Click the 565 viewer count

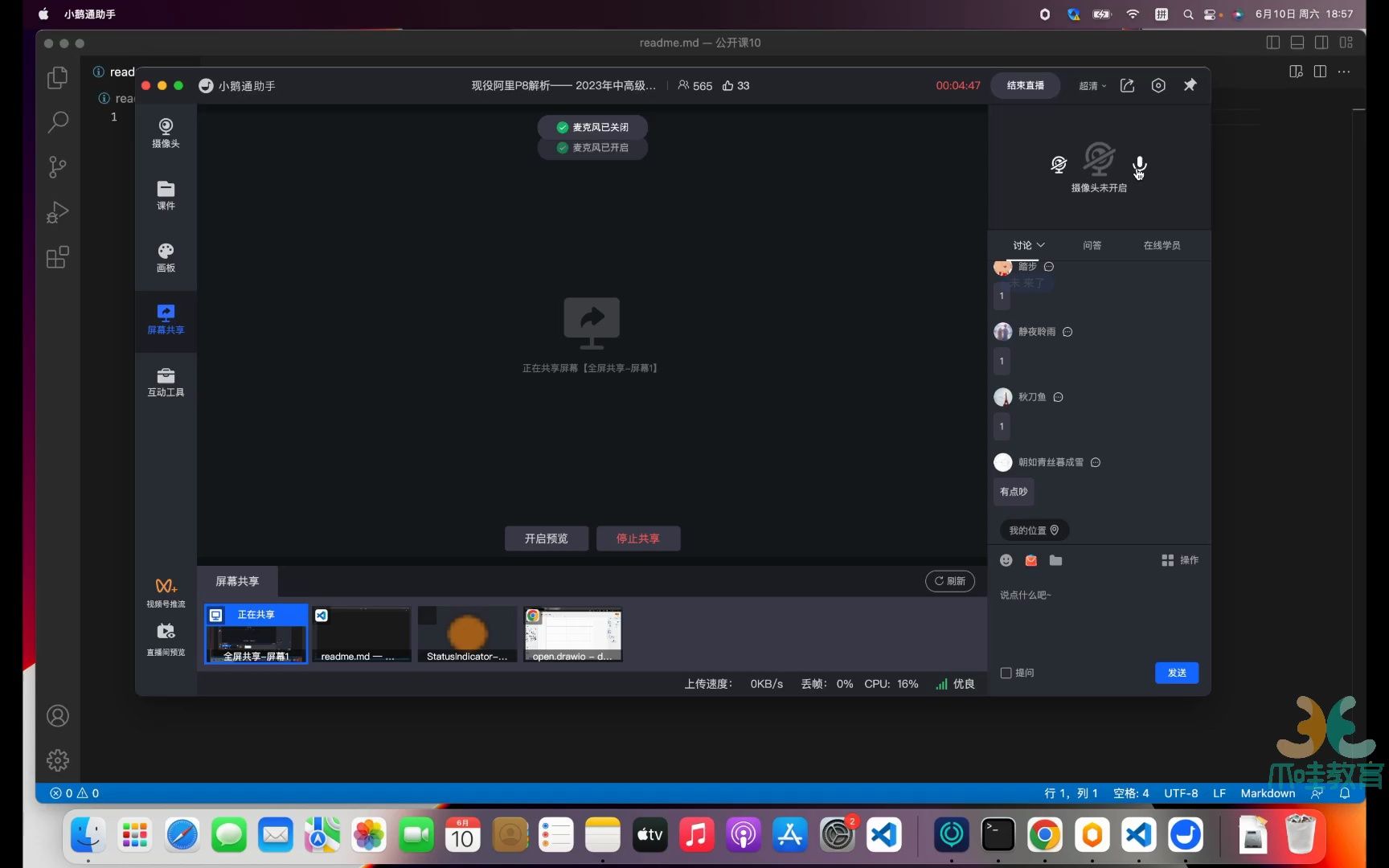pyautogui.click(x=695, y=85)
